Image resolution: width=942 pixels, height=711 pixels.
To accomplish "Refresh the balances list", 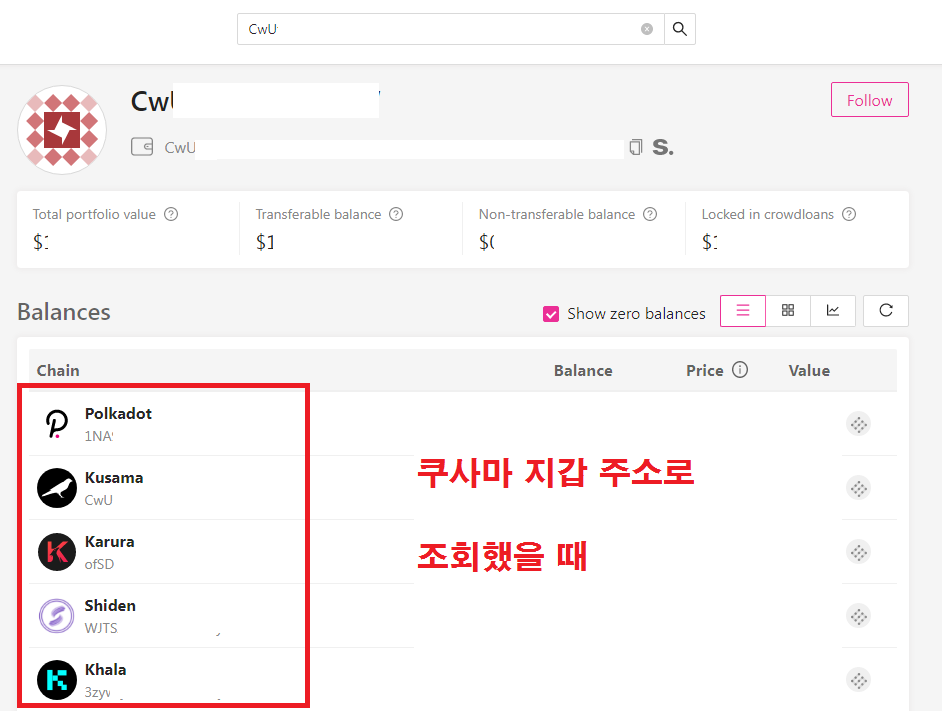I will 886,311.
